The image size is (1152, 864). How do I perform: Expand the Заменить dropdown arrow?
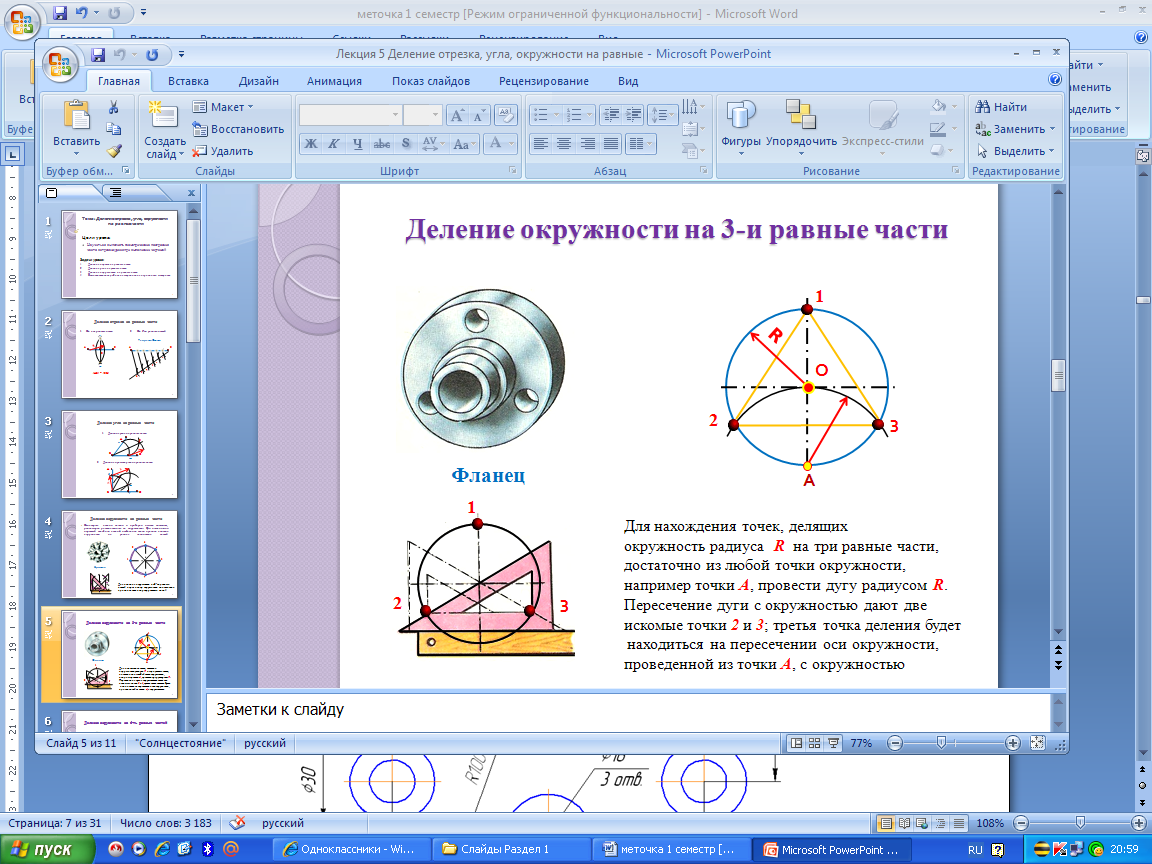click(x=1052, y=129)
